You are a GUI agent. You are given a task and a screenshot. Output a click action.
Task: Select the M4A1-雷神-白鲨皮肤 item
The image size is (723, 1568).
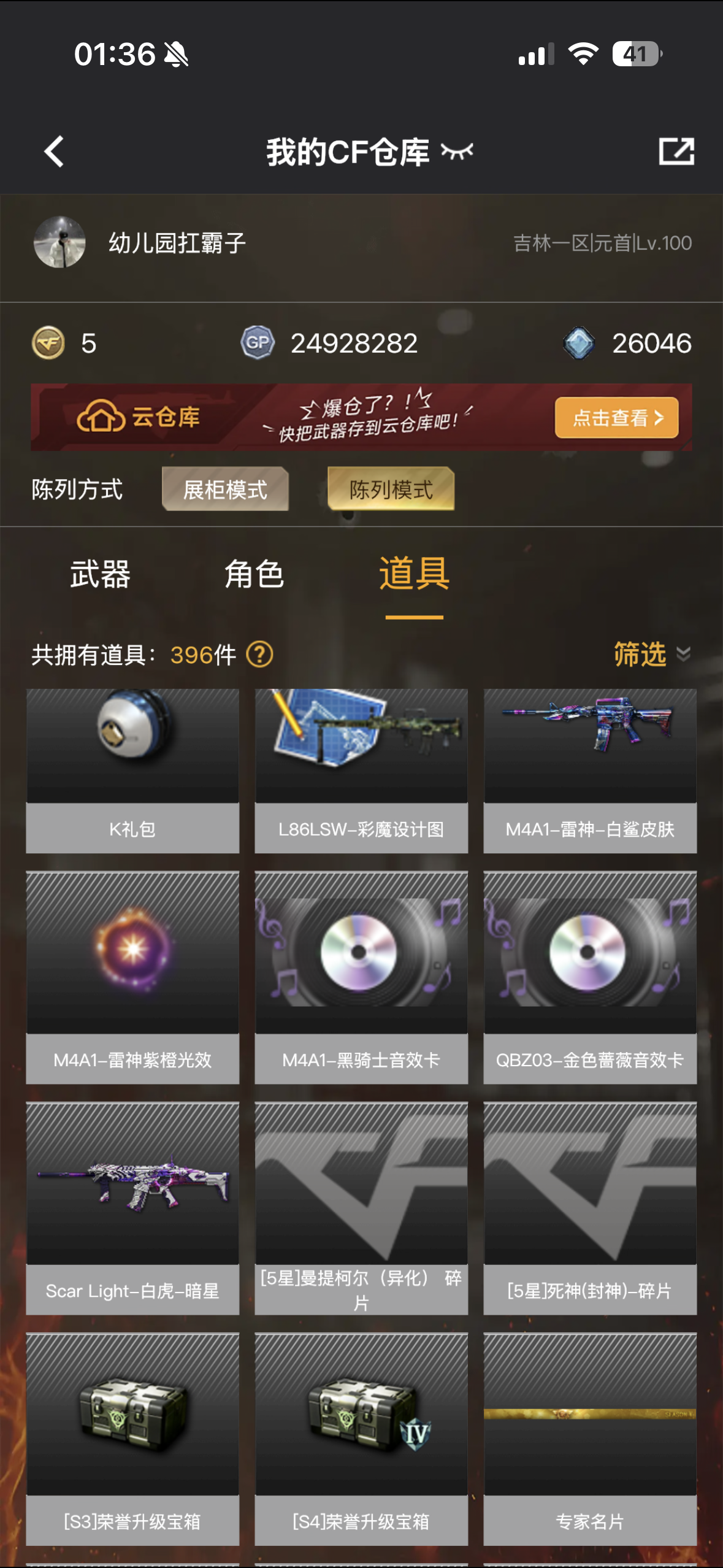click(x=590, y=771)
